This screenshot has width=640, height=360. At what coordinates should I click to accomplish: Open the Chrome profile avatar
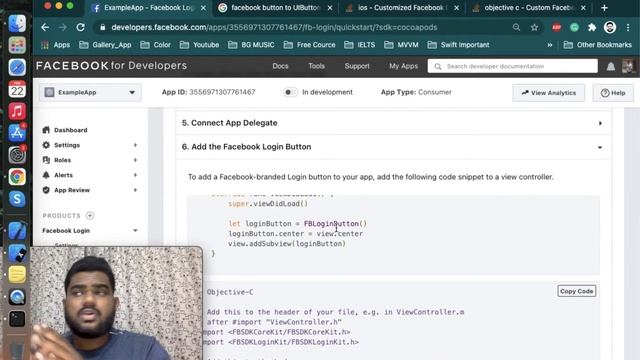tap(610, 27)
